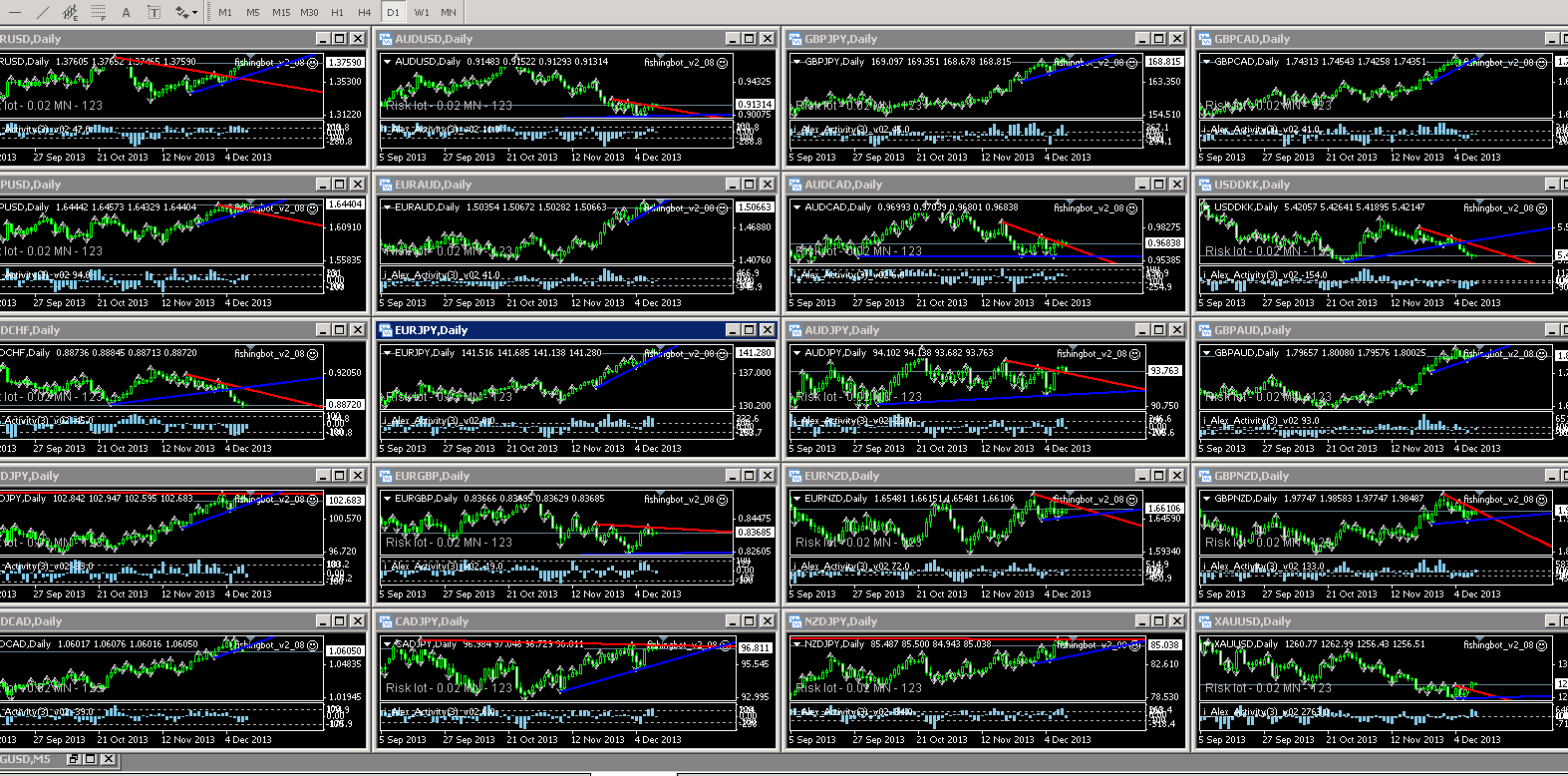Expand one-click trading arrow in EURAUD chart
The image size is (1568, 776).
tap(388, 206)
